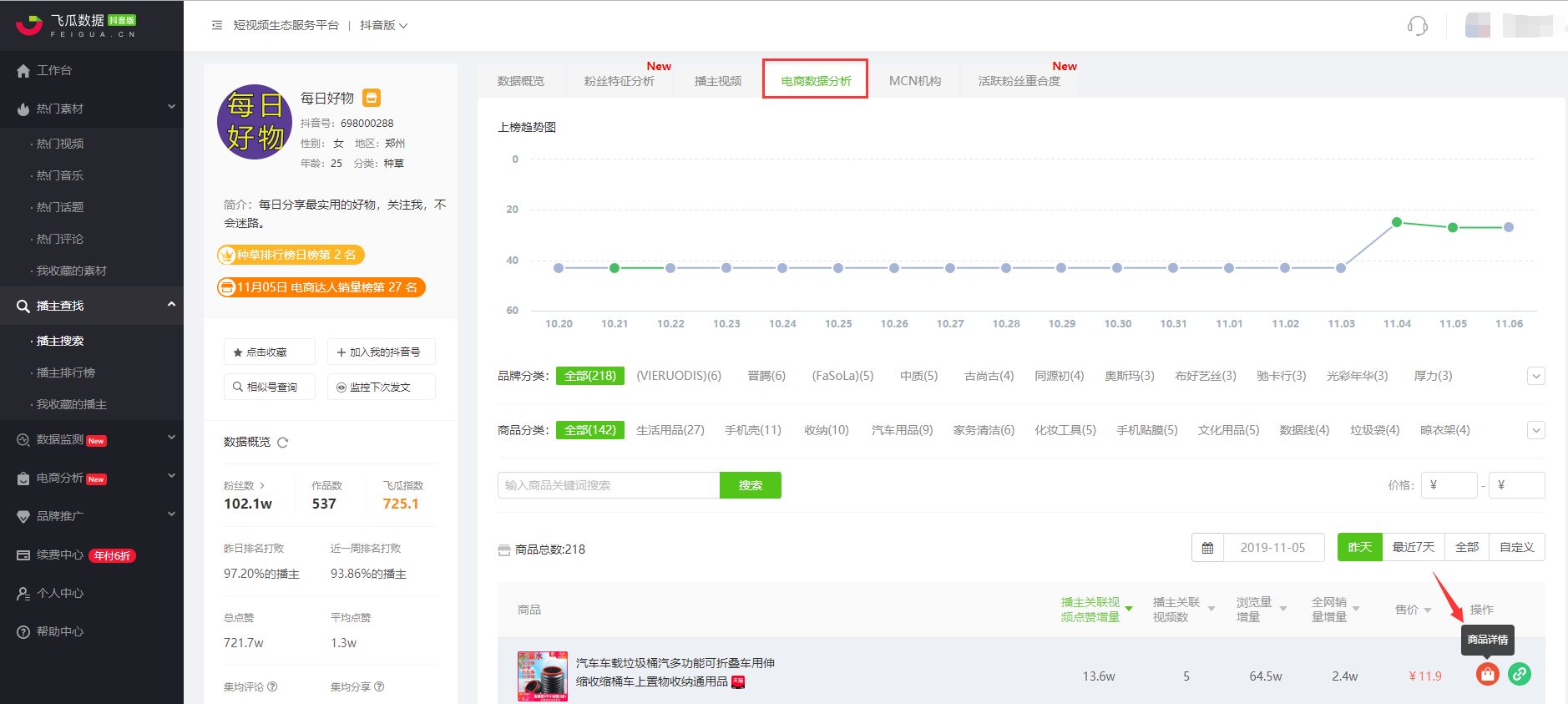Open 热门视频 in sidebar
This screenshot has height=704, width=1568.
tap(60, 144)
